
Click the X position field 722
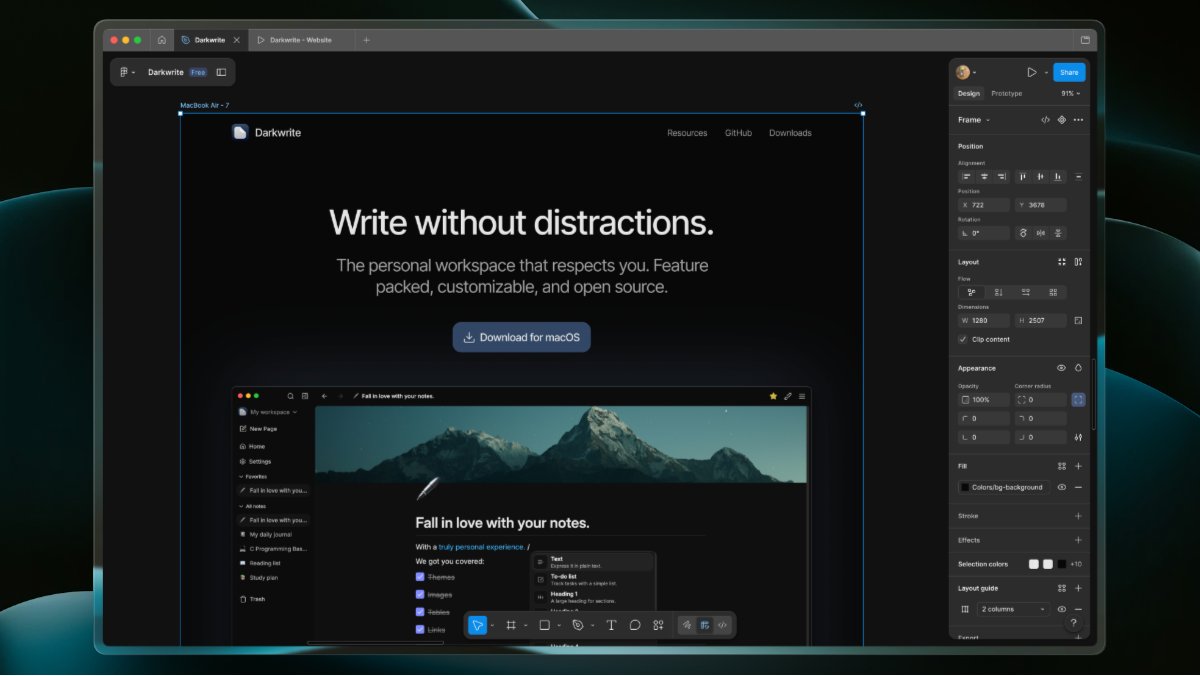pos(984,205)
